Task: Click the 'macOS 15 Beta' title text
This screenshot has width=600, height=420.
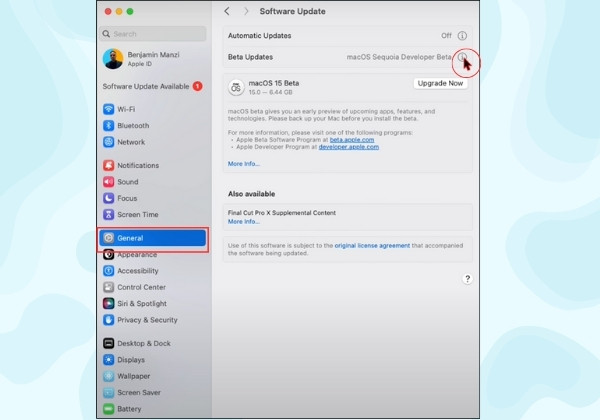Action: (x=274, y=83)
